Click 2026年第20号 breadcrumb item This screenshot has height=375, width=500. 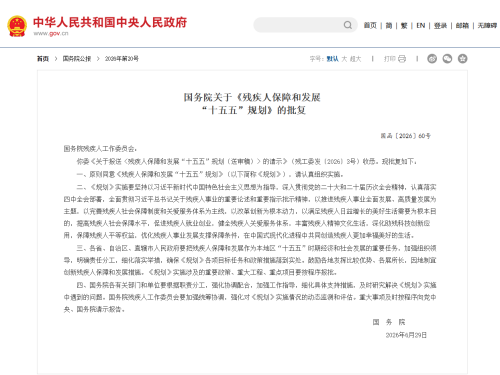pyautogui.click(x=122, y=59)
